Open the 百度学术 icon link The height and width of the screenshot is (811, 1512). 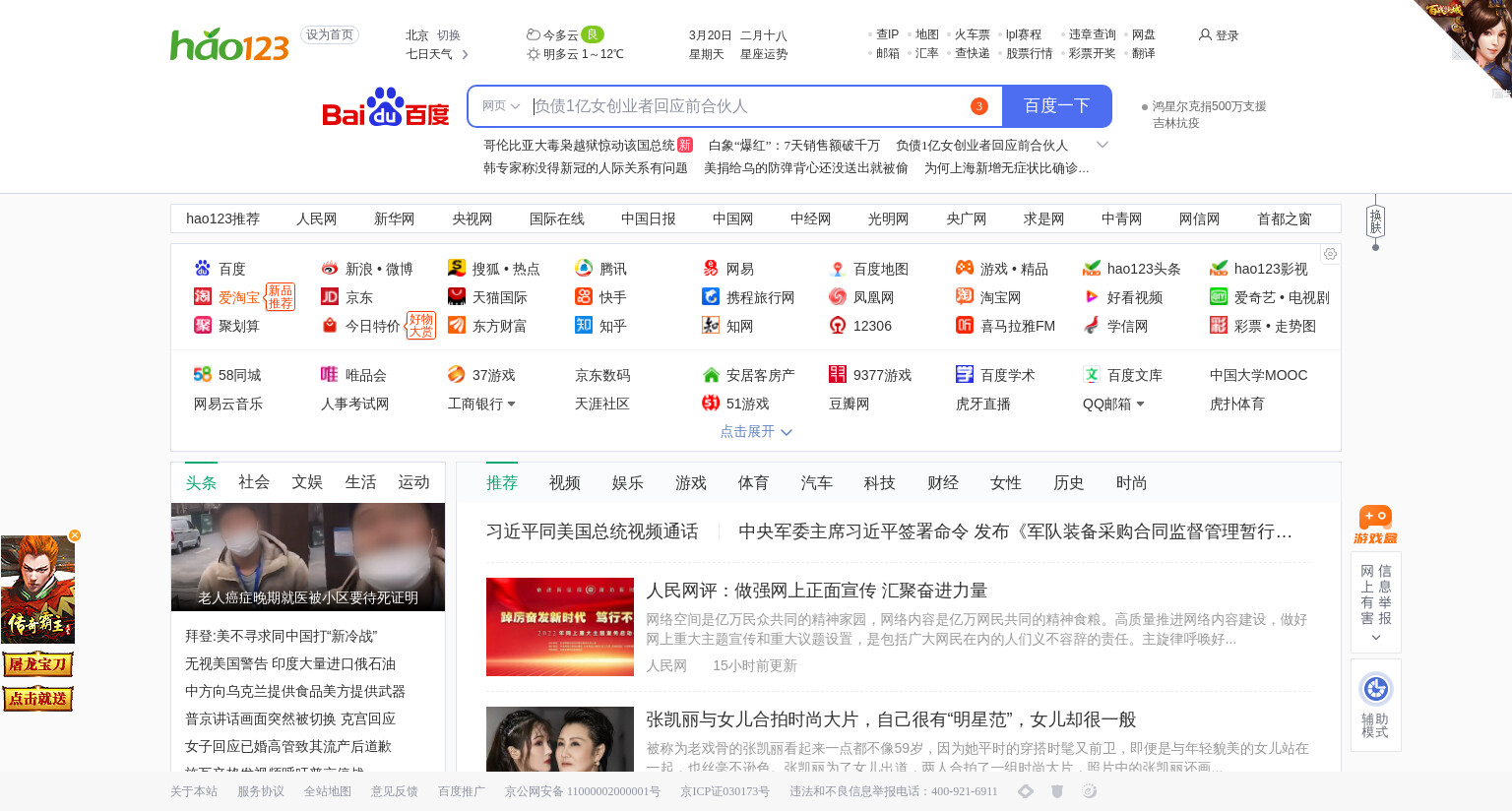965,374
